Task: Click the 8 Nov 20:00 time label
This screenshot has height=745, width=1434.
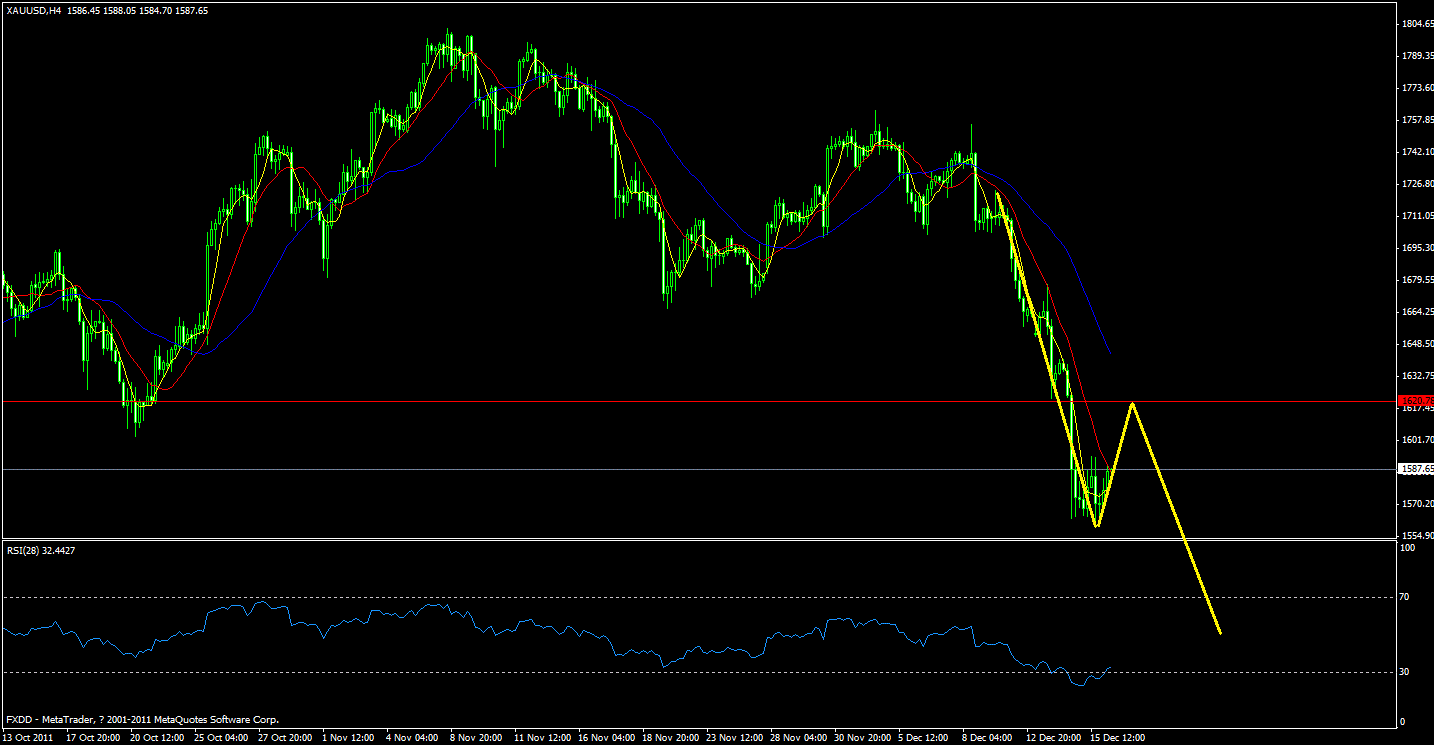Action: (474, 737)
